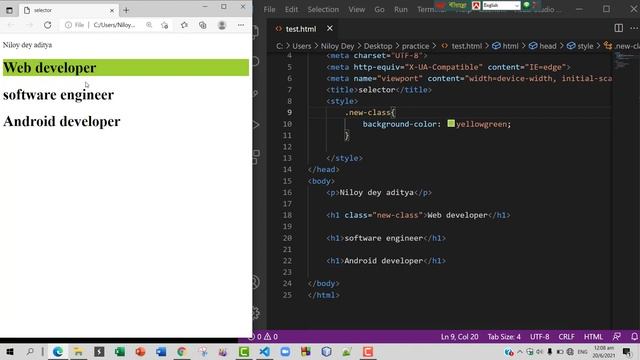640x360 pixels.
Task: Open the Windows Start menu
Action: [x=9, y=351]
